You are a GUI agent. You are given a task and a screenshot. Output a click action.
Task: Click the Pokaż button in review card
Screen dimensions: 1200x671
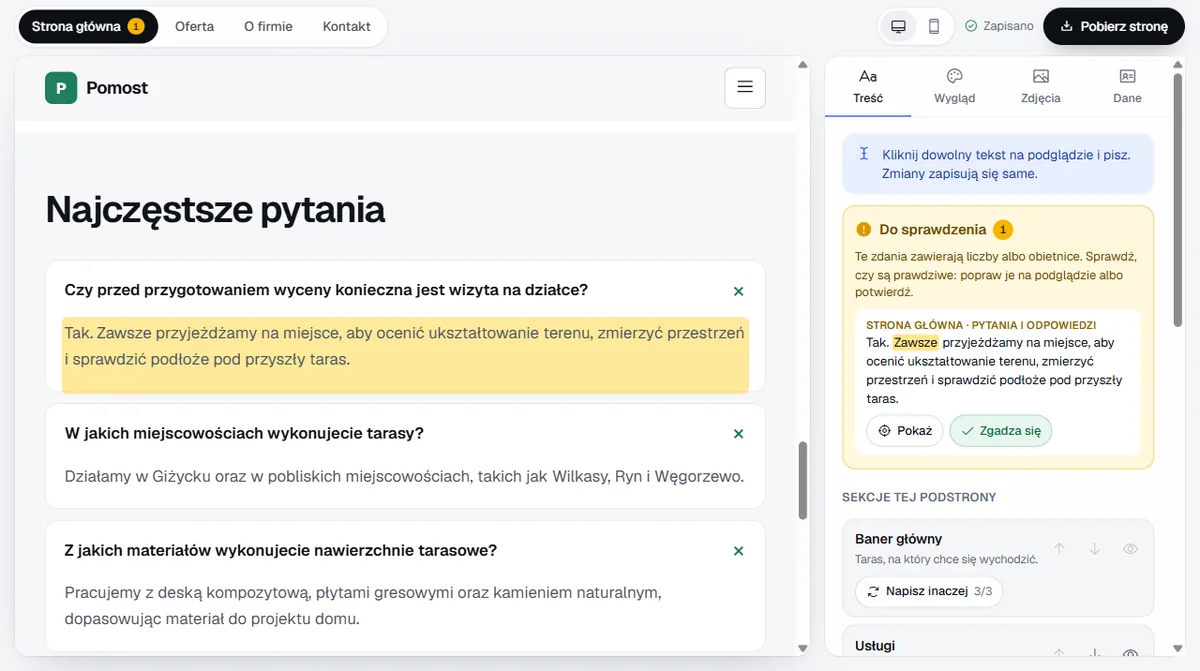(905, 431)
